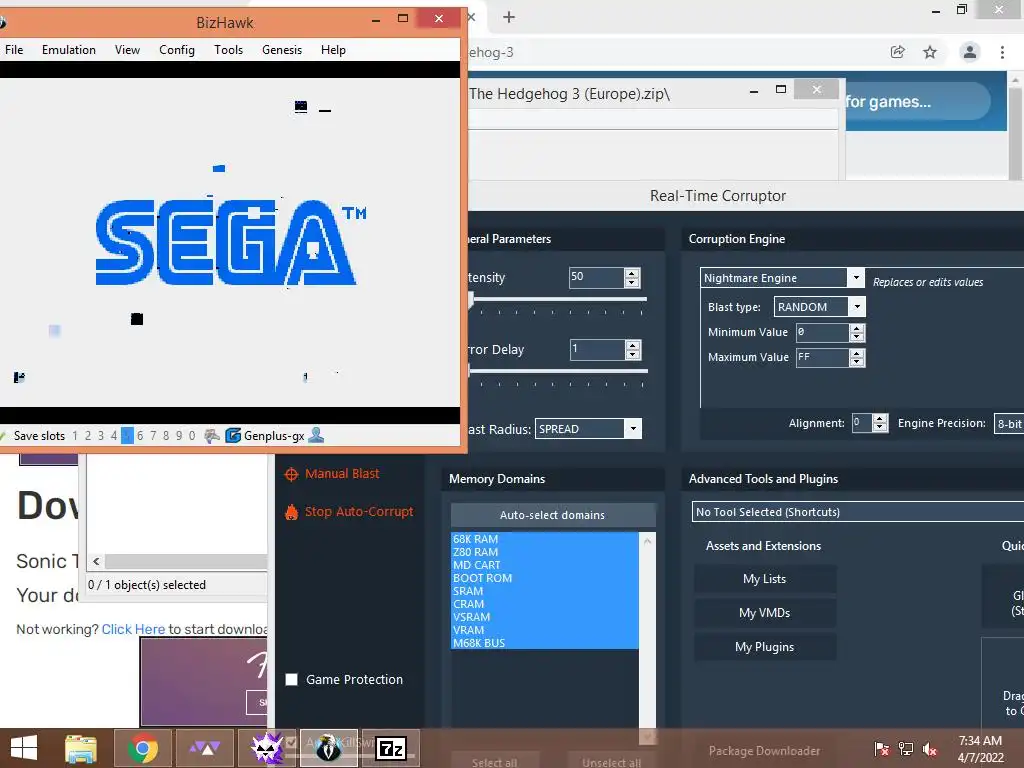Screen dimensions: 1024x768
Task: Switch to Chrome in the taskbar
Action: [x=142, y=748]
